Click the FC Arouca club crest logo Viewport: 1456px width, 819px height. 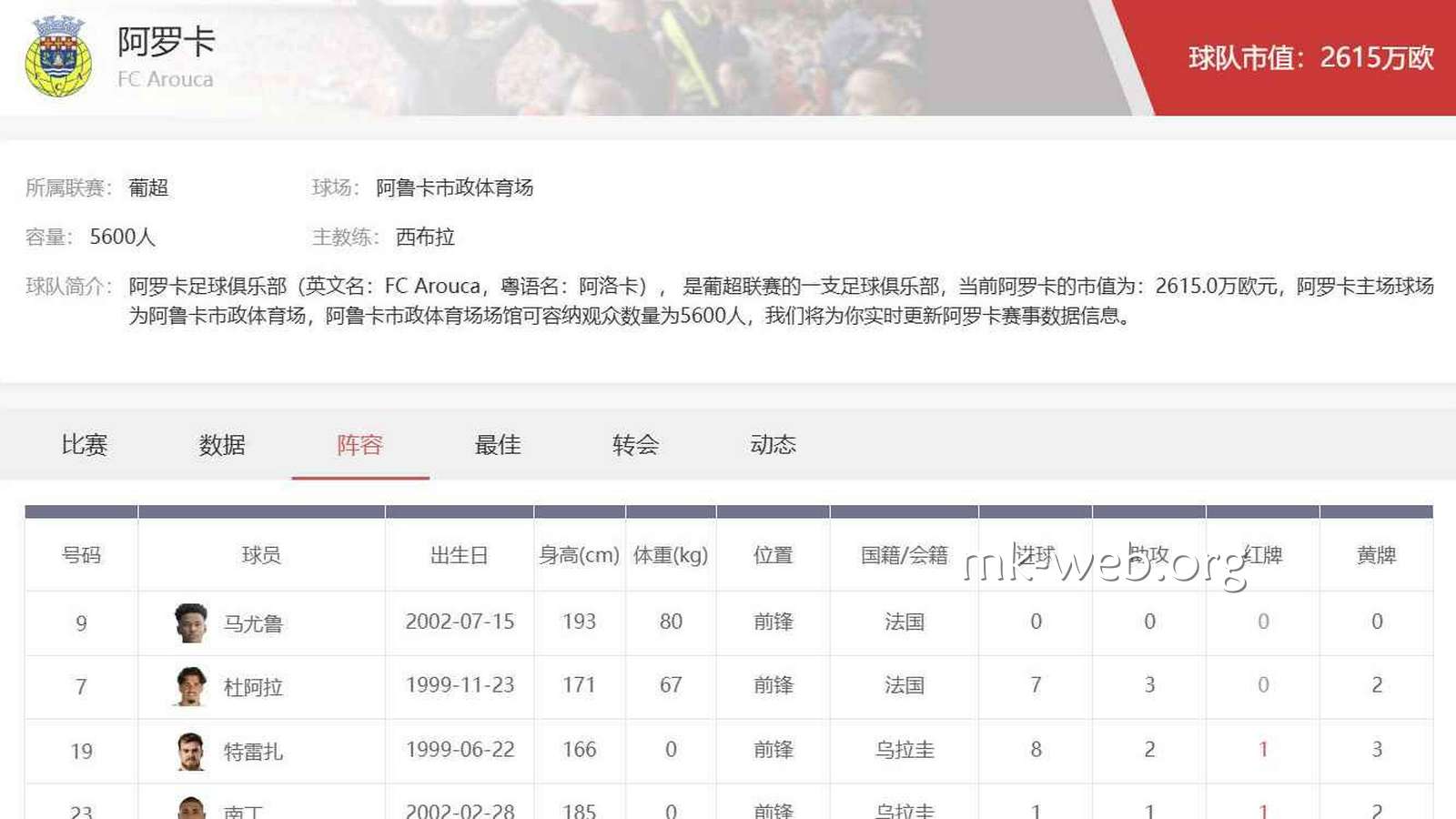[58, 56]
